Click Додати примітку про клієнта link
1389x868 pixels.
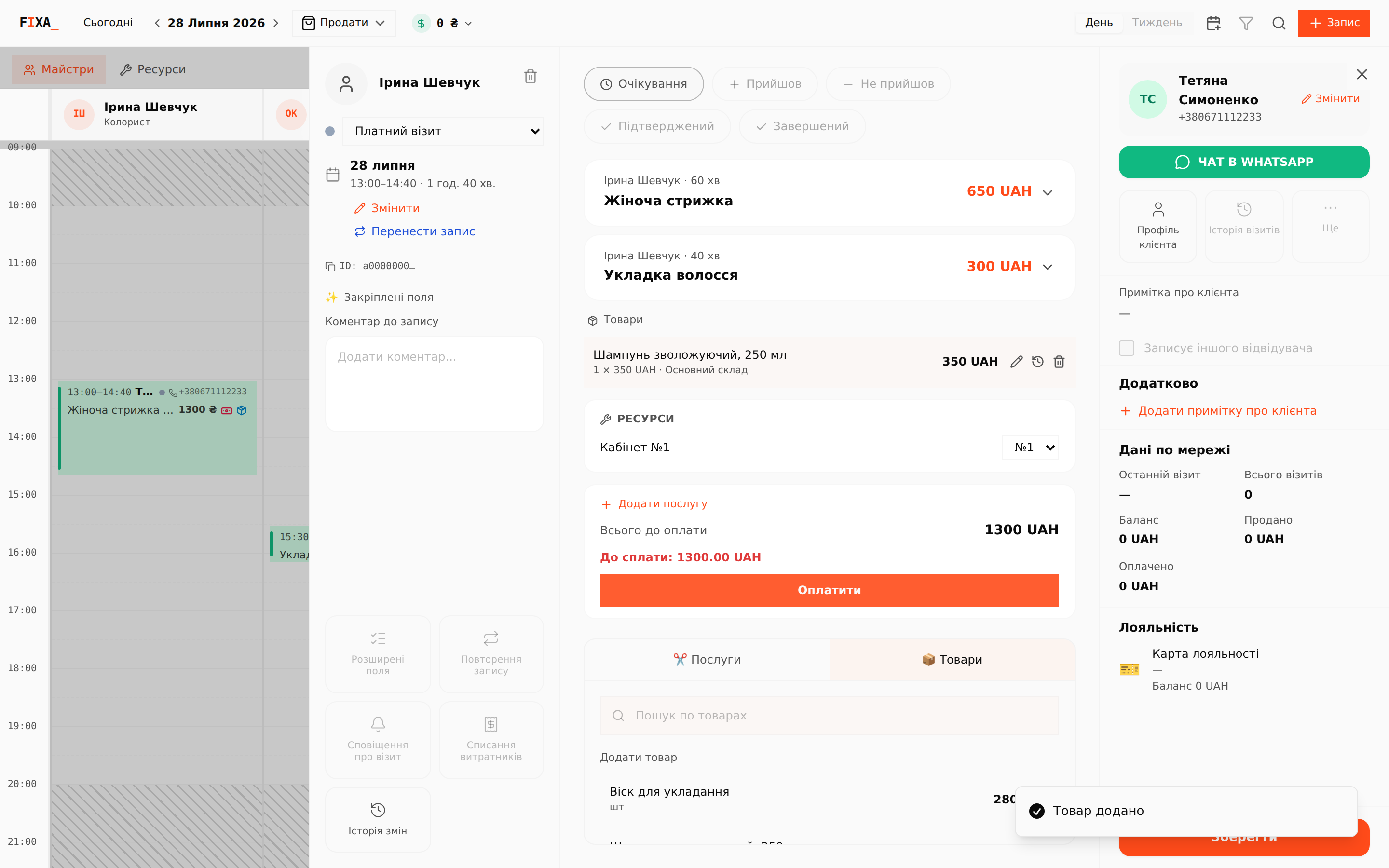pyautogui.click(x=1218, y=411)
